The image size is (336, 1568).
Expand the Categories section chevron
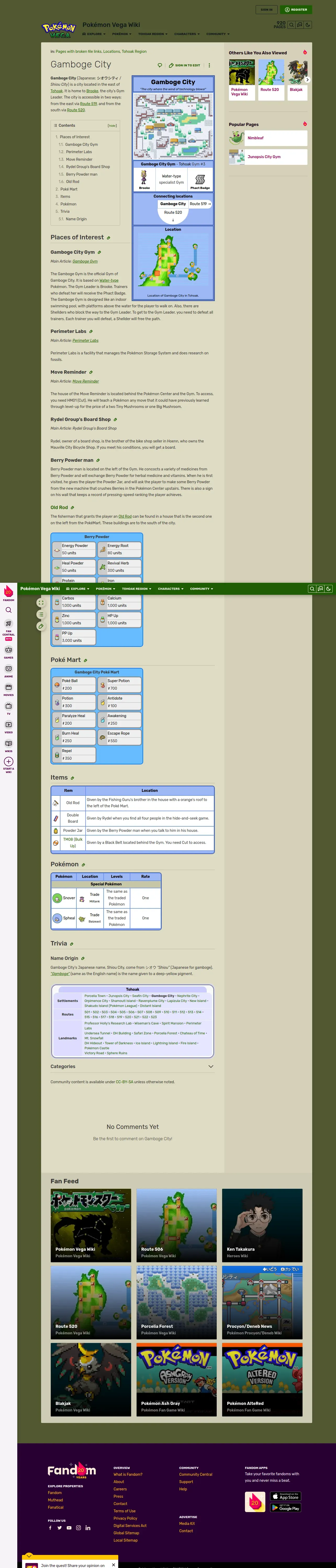211,1067
